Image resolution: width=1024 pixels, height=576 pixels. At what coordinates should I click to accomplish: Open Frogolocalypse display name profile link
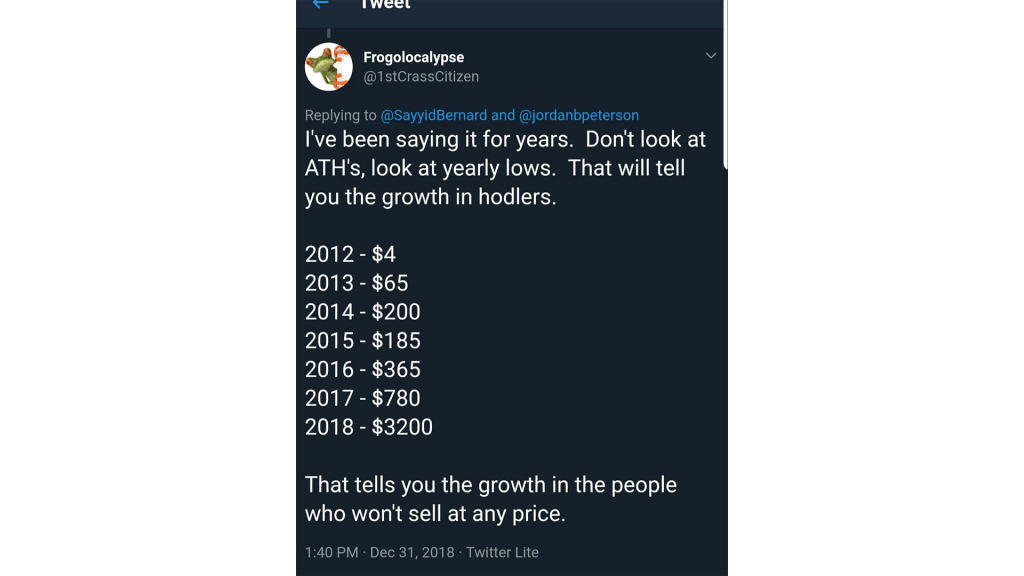tap(413, 58)
